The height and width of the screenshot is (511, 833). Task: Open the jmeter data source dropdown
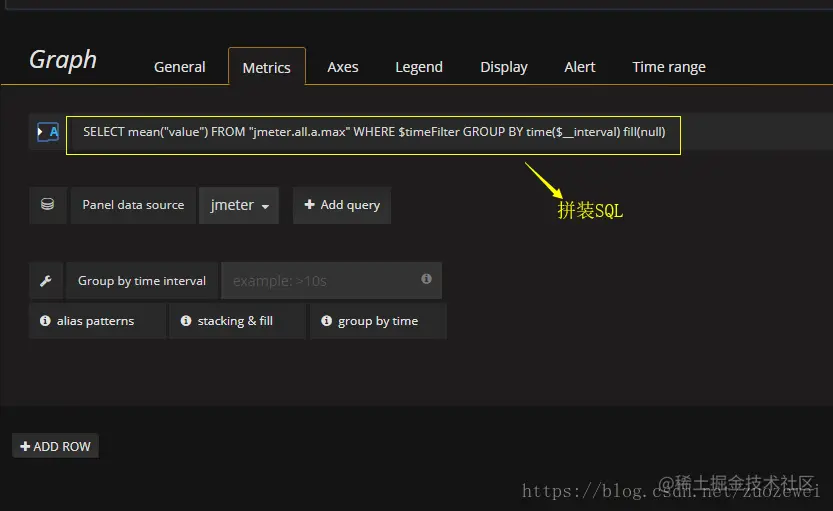[239, 205]
